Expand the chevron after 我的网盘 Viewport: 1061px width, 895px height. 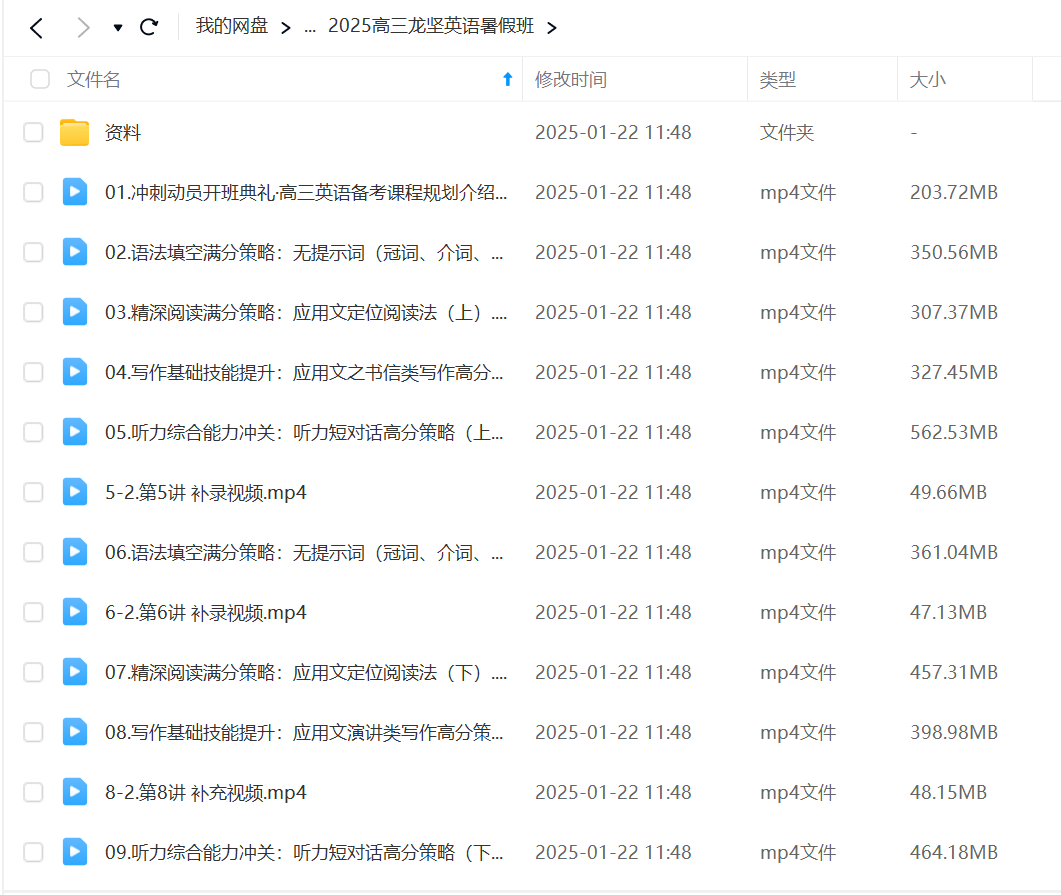tap(286, 28)
